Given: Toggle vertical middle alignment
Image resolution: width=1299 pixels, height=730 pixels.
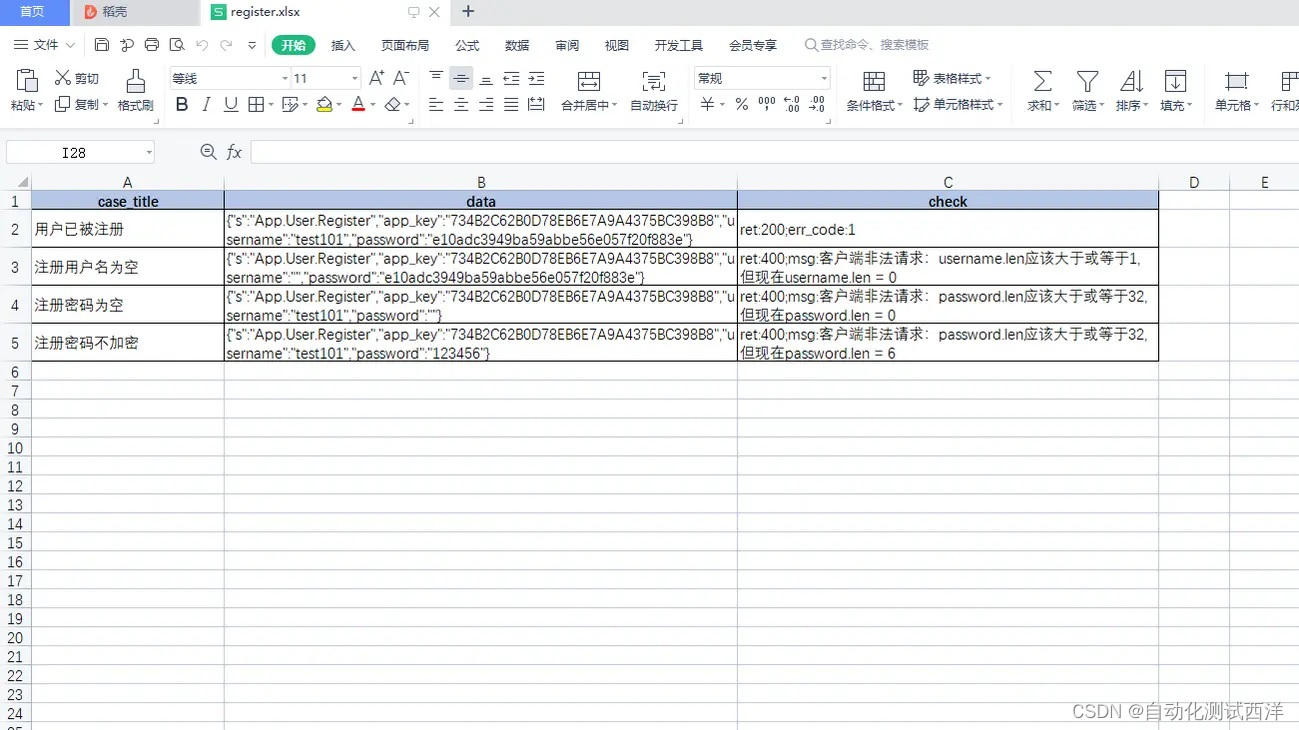Looking at the screenshot, I should tap(461, 78).
